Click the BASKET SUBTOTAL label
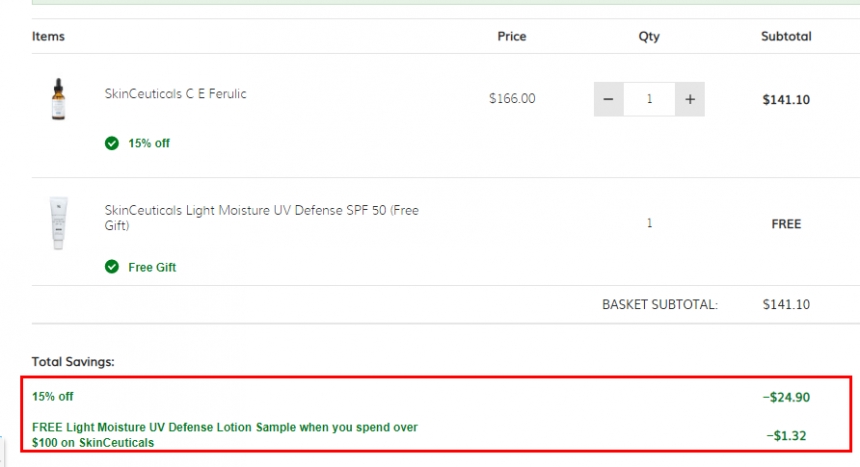 (660, 305)
